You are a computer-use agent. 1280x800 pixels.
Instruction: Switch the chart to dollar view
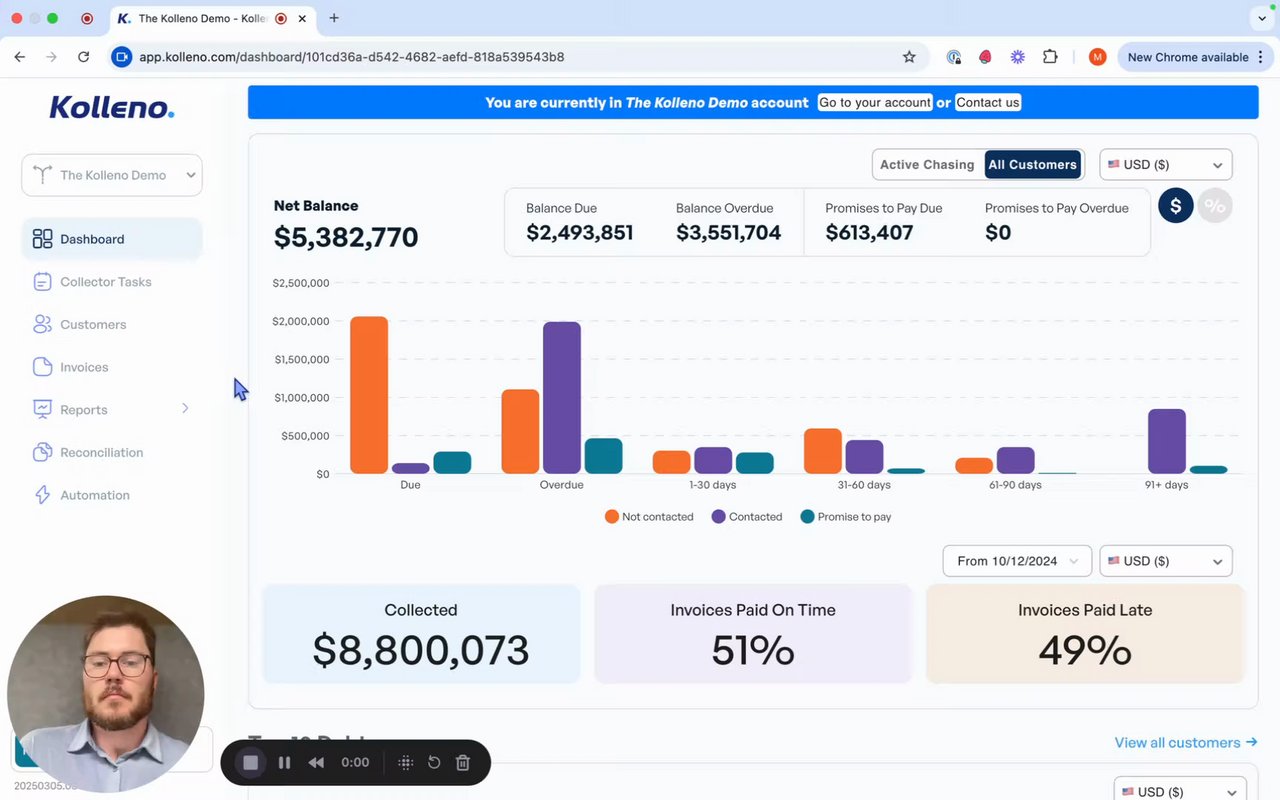pos(1176,206)
